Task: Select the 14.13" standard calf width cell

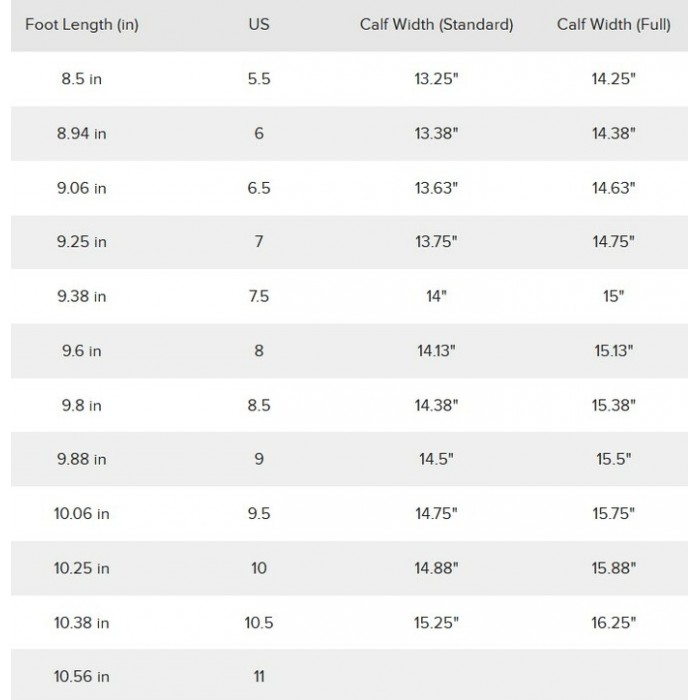Action: click(436, 351)
